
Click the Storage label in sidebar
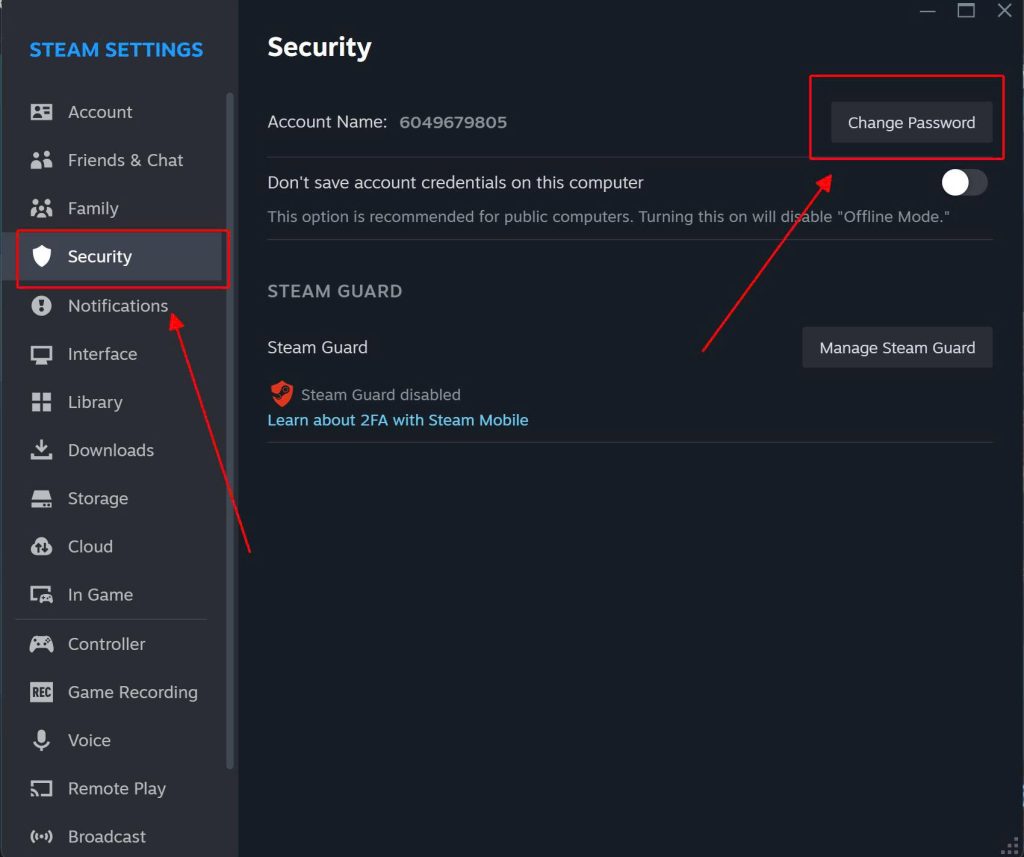pos(98,498)
